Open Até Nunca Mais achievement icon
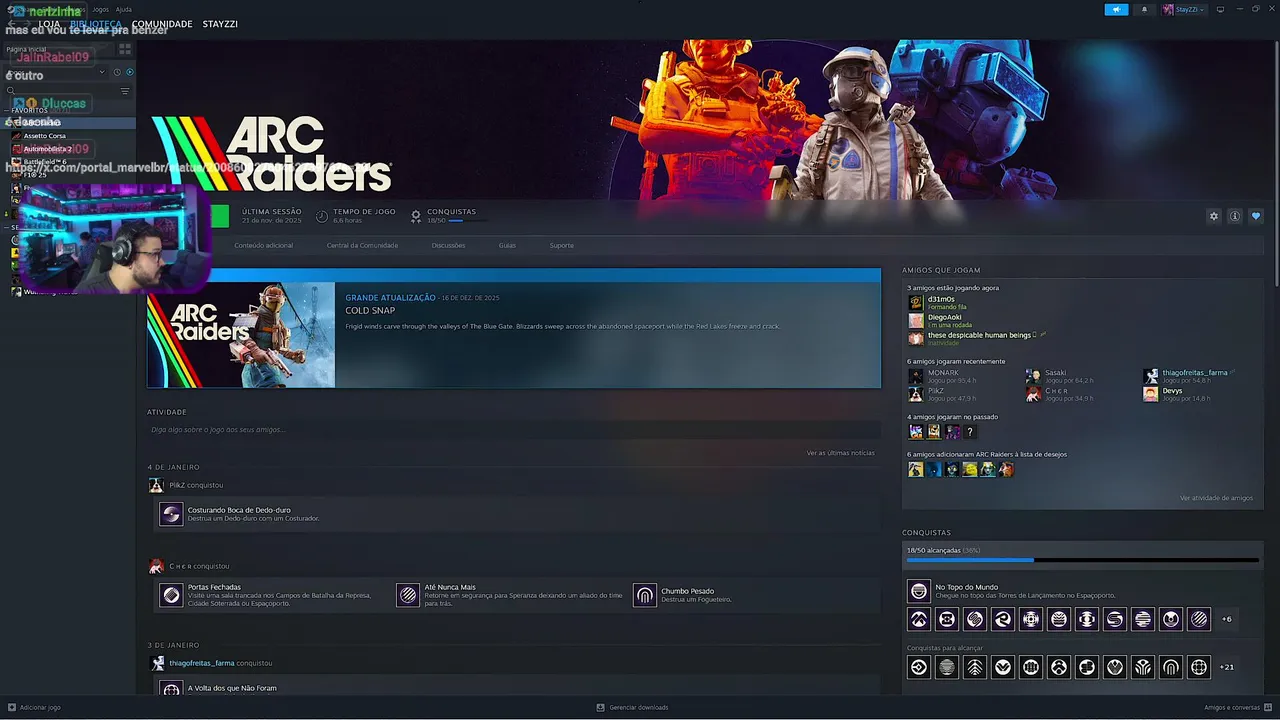 408,595
